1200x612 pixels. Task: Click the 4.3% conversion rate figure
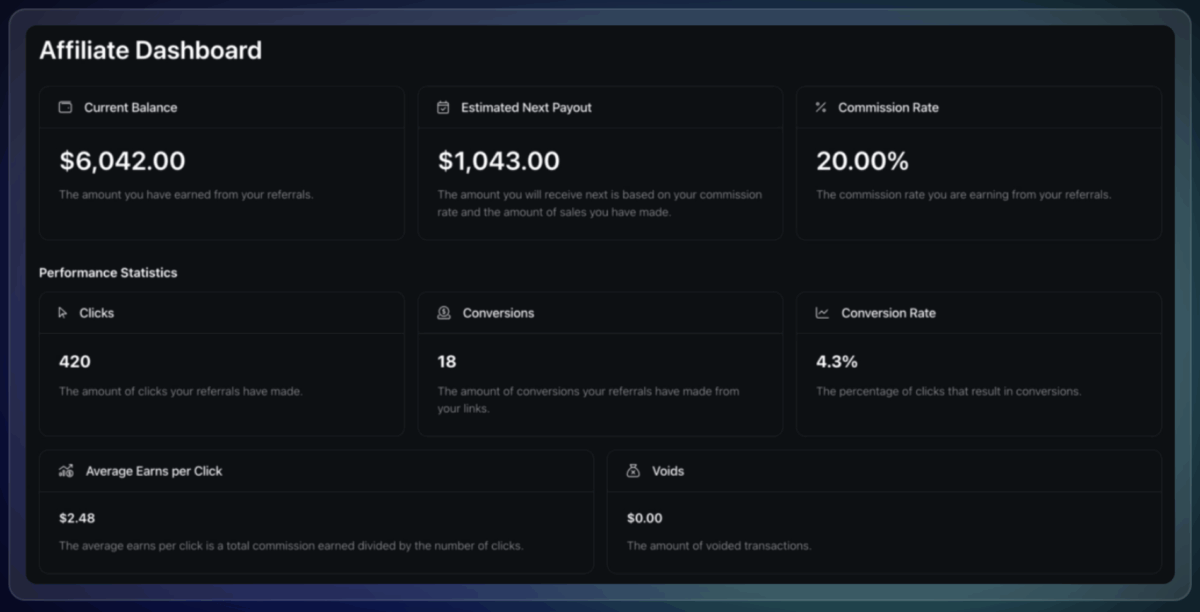pos(837,361)
